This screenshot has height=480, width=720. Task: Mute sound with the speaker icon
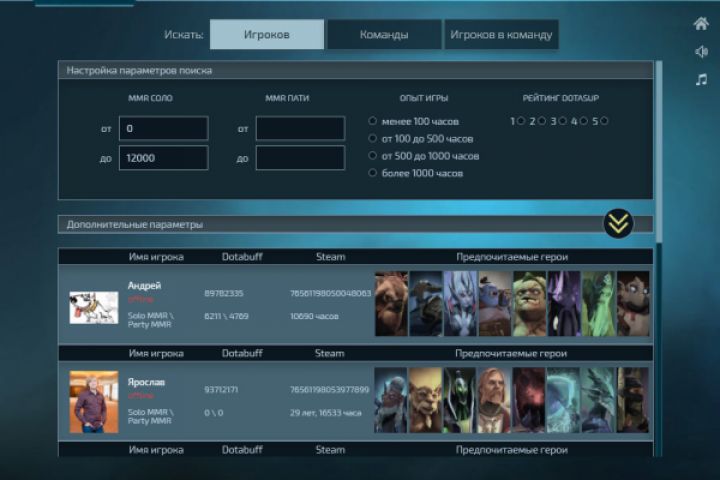(701, 52)
